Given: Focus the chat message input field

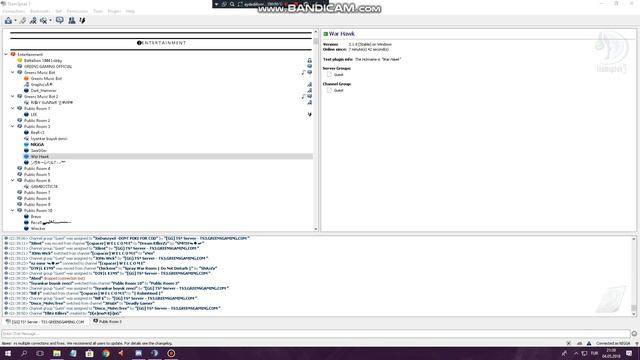Looking at the screenshot, I should tap(316, 333).
